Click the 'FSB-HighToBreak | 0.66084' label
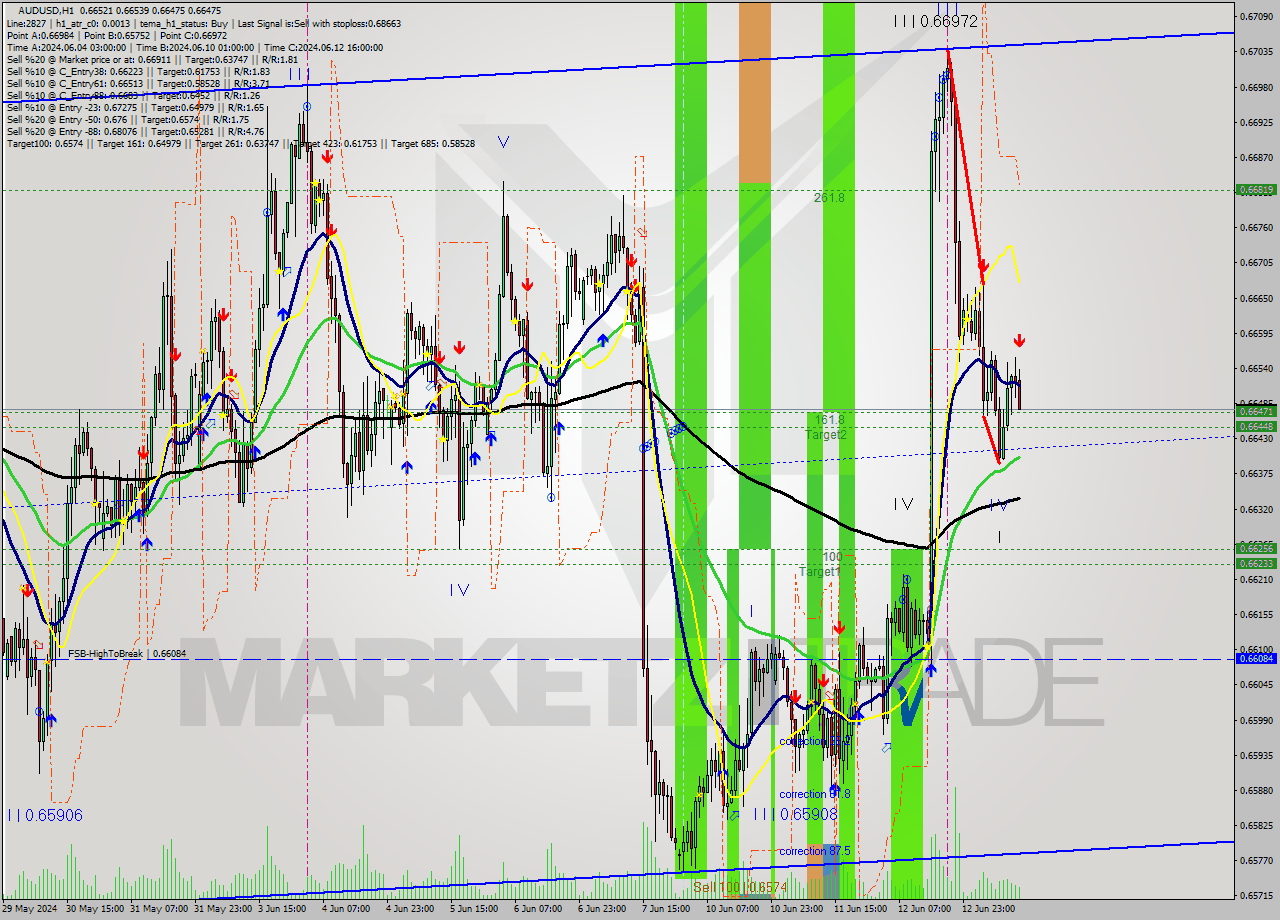1280x920 pixels. click(127, 653)
